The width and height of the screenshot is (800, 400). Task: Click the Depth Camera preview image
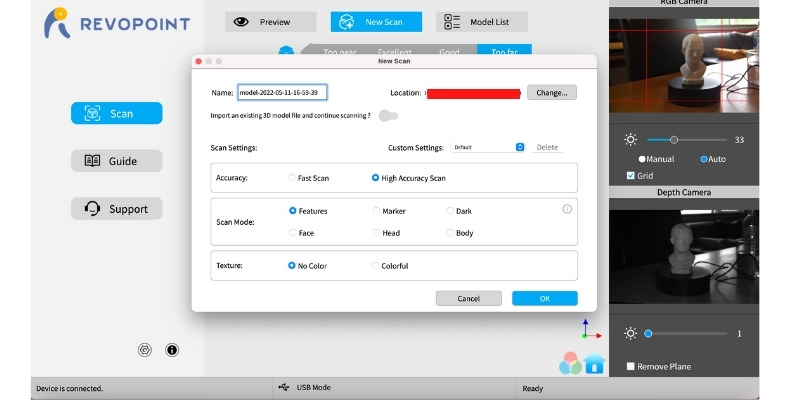tap(684, 257)
